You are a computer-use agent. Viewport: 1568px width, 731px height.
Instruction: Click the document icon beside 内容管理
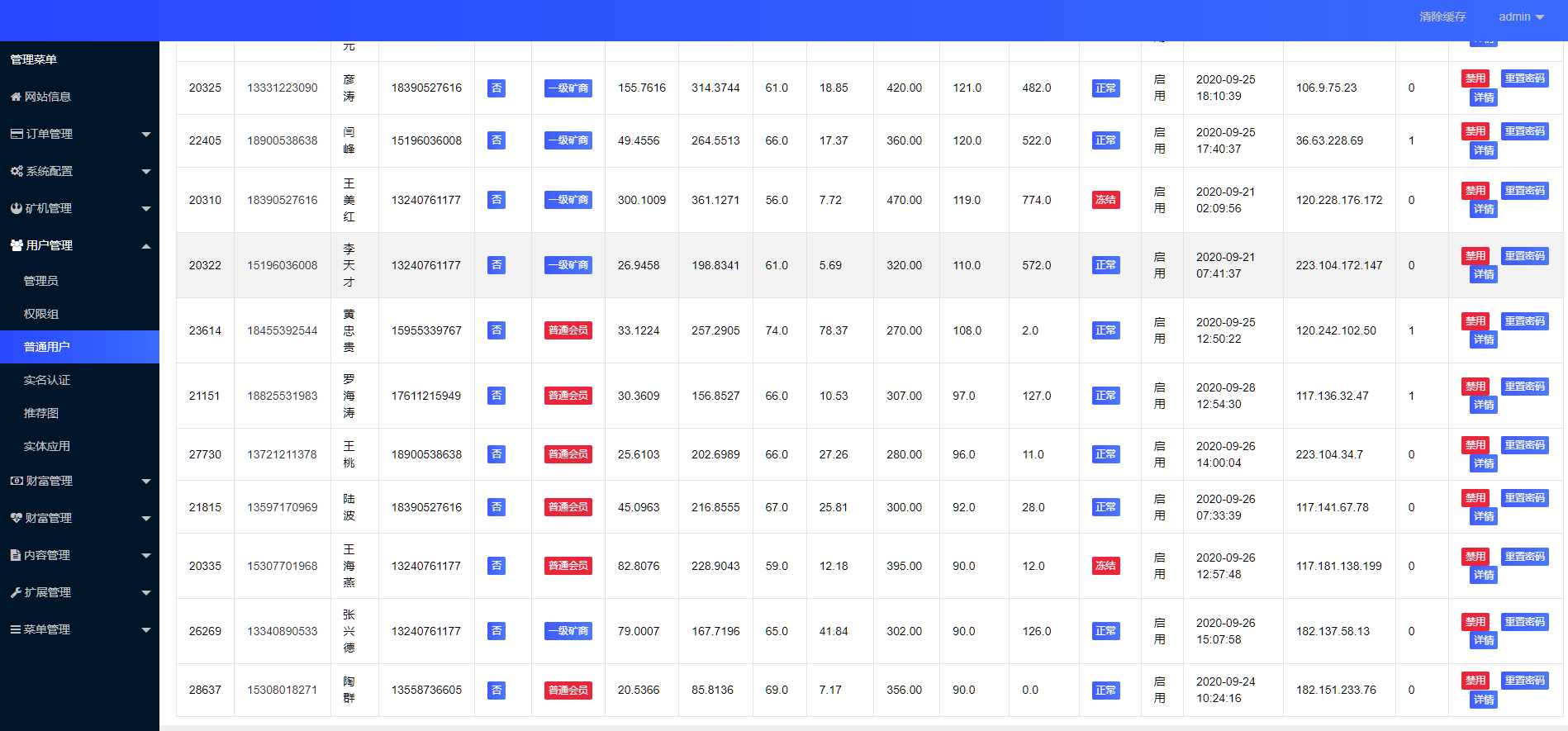tap(16, 555)
